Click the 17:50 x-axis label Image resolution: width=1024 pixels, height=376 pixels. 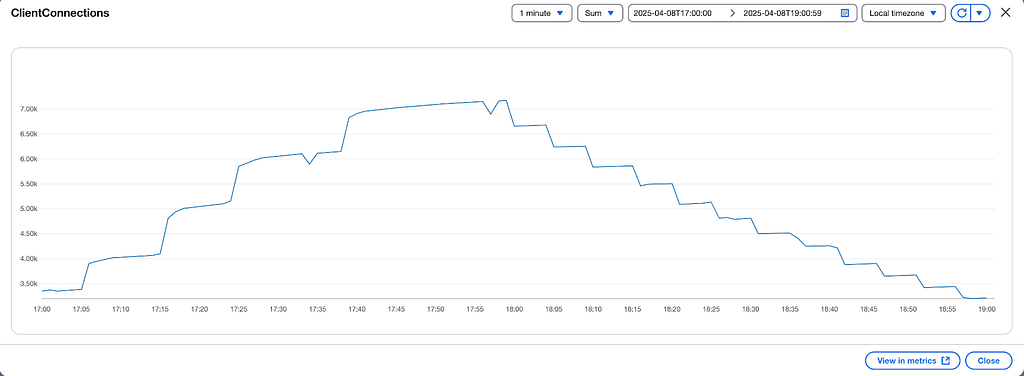[x=436, y=309]
